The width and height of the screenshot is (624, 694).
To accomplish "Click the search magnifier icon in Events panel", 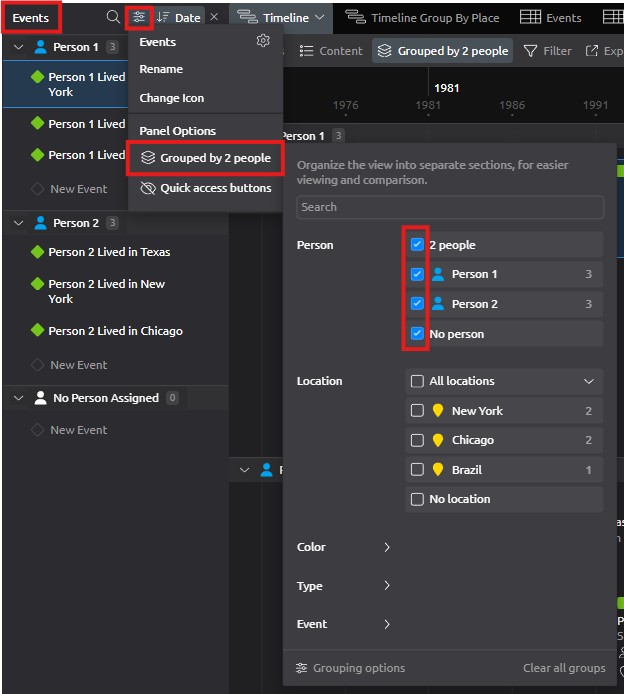I will 113,17.
